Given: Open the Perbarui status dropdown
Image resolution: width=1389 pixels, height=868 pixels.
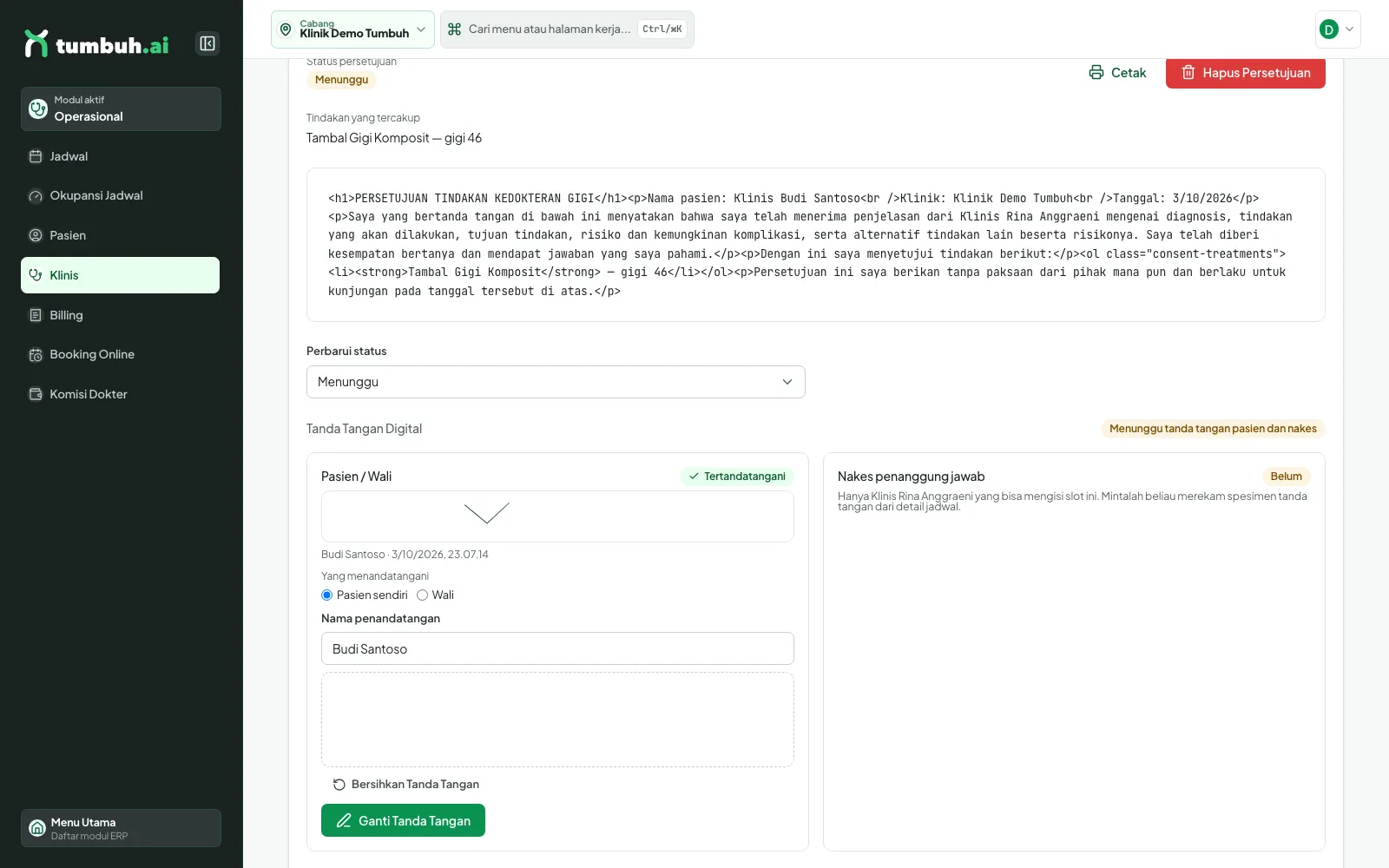Looking at the screenshot, I should point(556,382).
